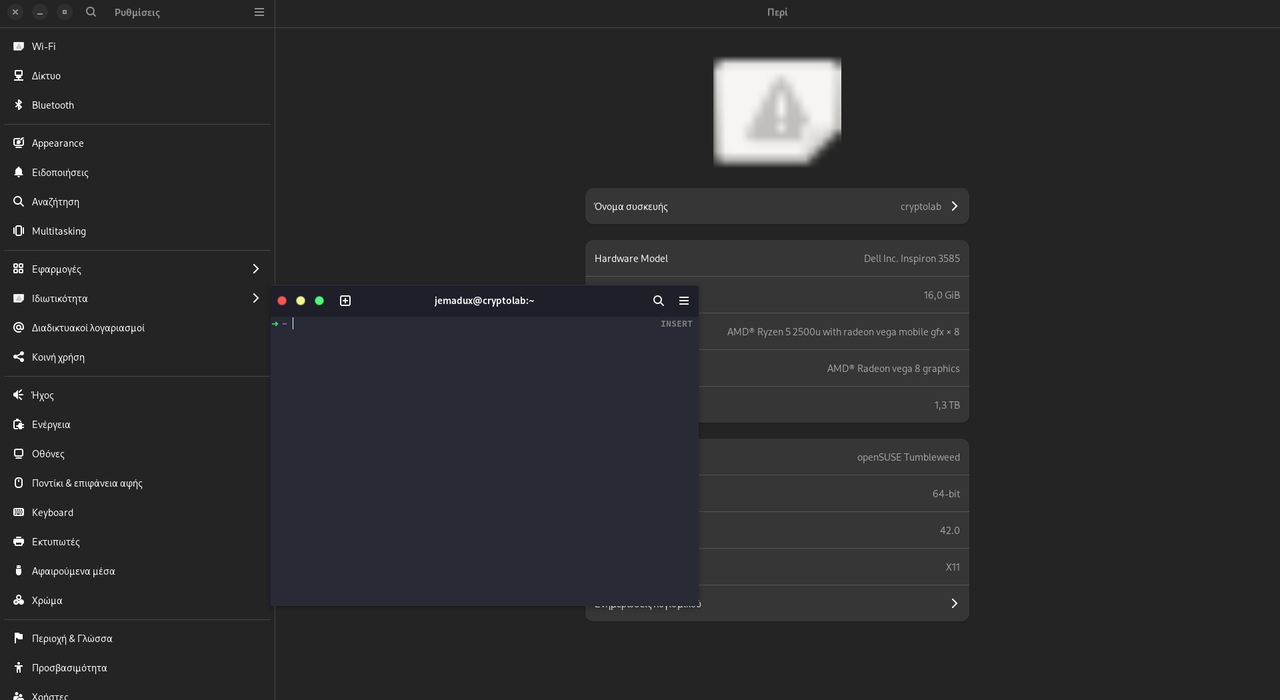Click the Appearance icon in sidebar
Viewport: 1280px width, 700px height.
(18, 143)
